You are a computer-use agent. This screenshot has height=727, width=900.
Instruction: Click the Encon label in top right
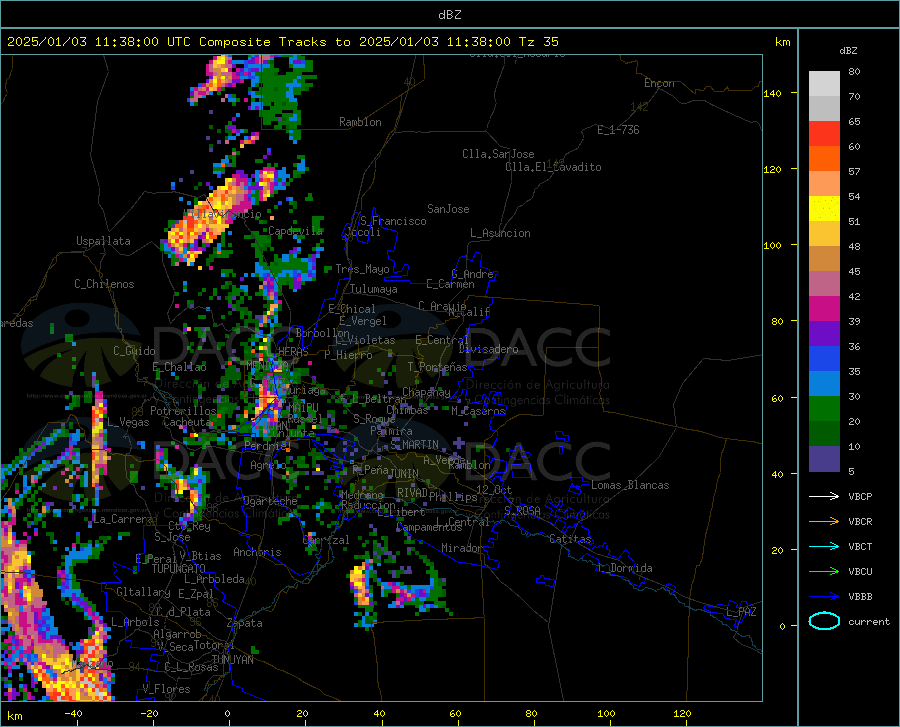point(659,83)
